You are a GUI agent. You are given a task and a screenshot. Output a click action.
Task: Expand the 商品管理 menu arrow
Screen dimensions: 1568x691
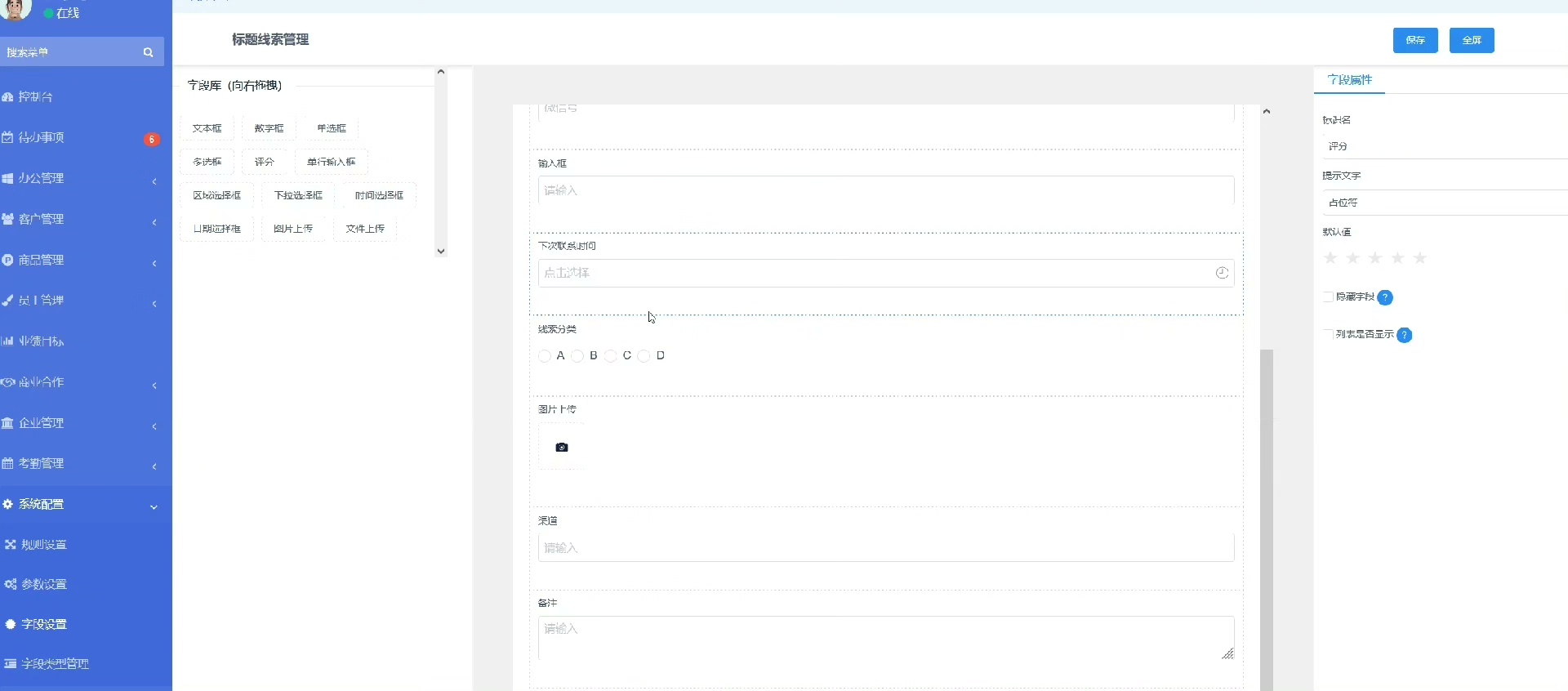click(154, 263)
